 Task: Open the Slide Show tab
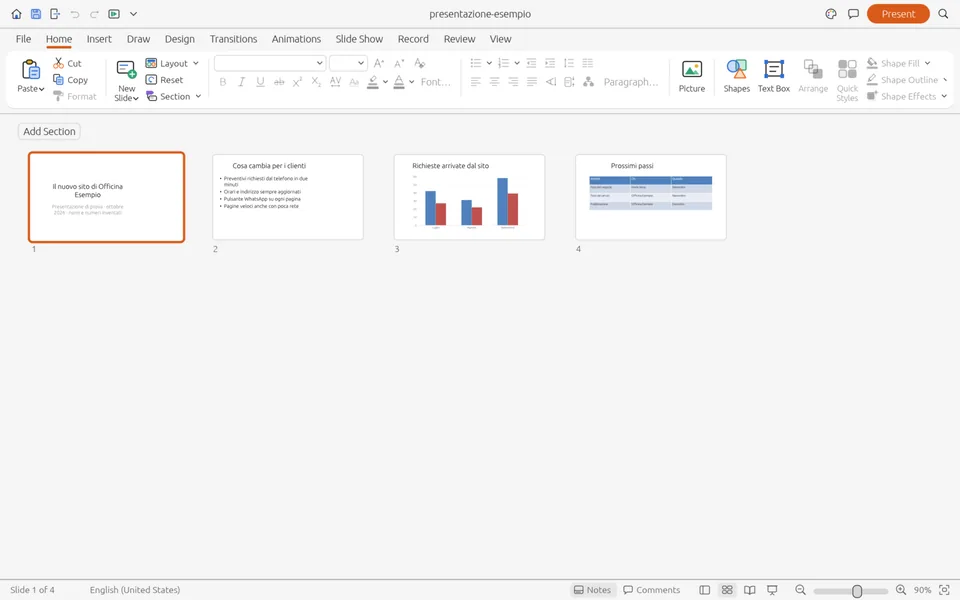[359, 39]
